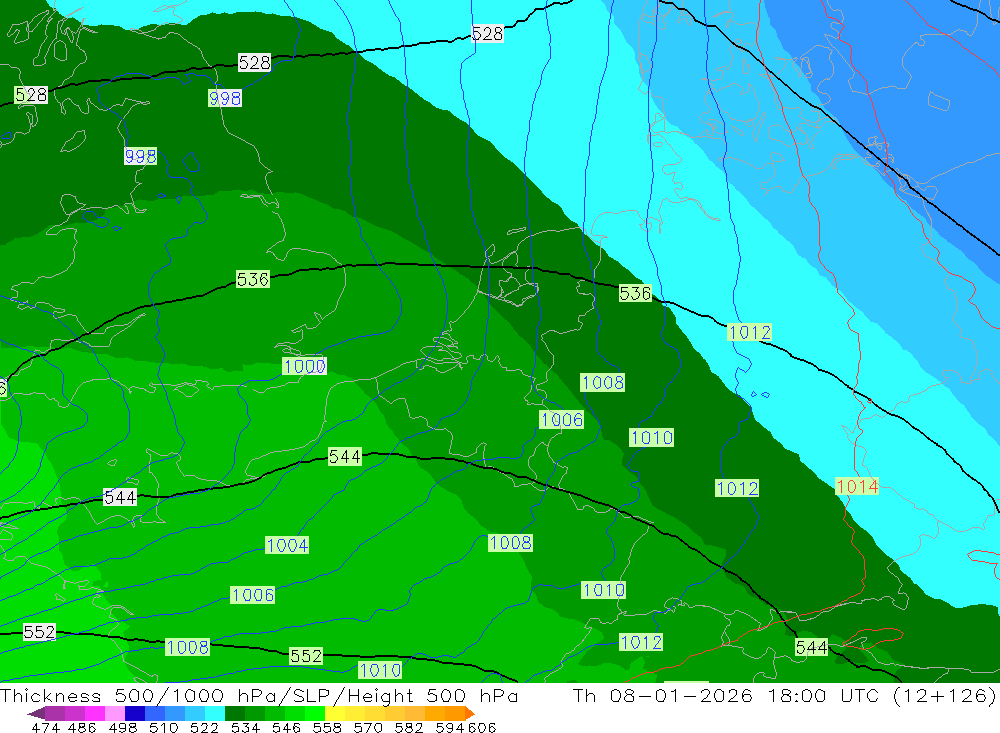The image size is (1000, 733).
Task: Click the 'Thickness 500/1000 hPa/SLP/Height 500 hPa' title
Action: pos(259,696)
